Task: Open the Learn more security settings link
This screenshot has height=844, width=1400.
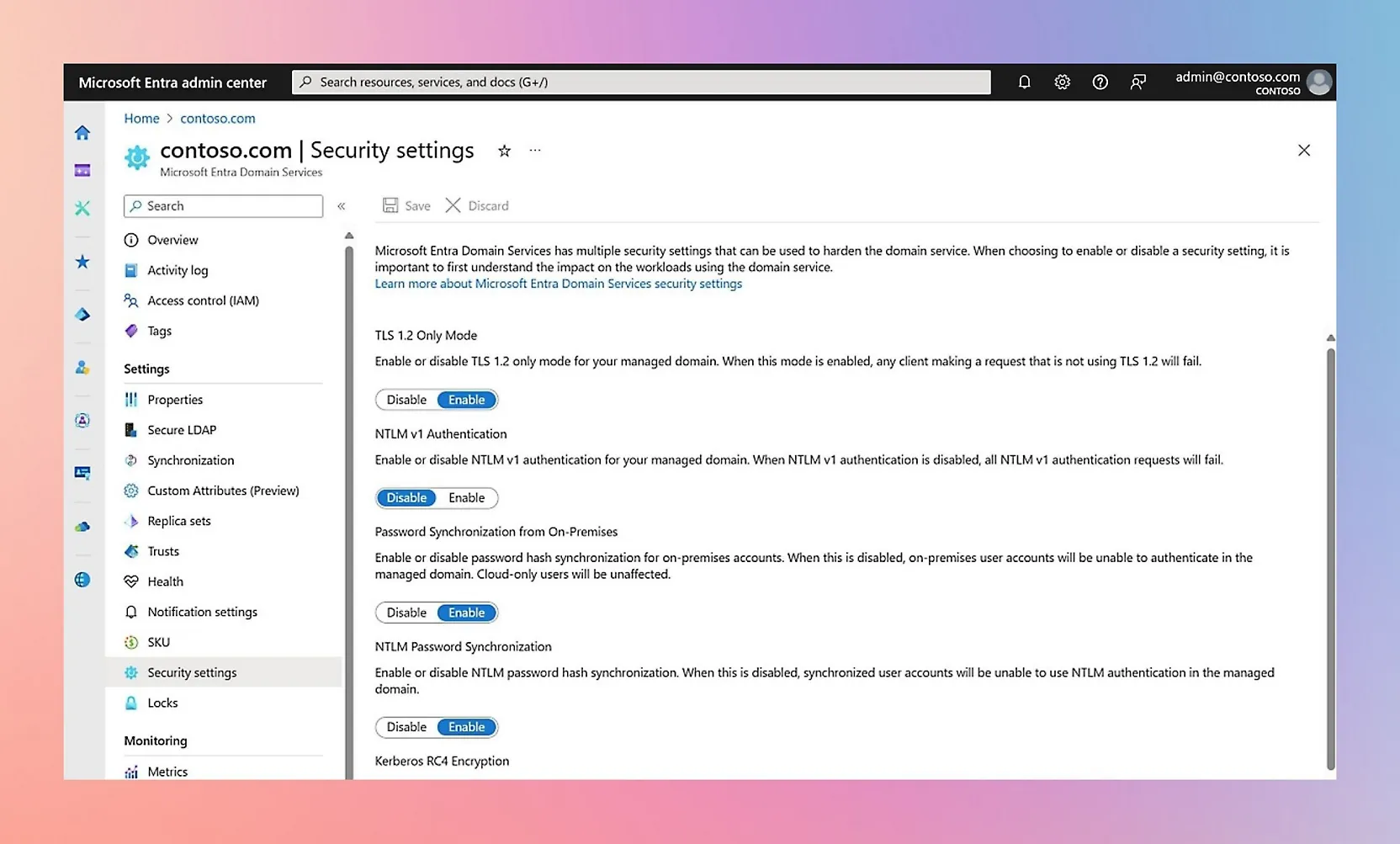Action: [x=558, y=284]
